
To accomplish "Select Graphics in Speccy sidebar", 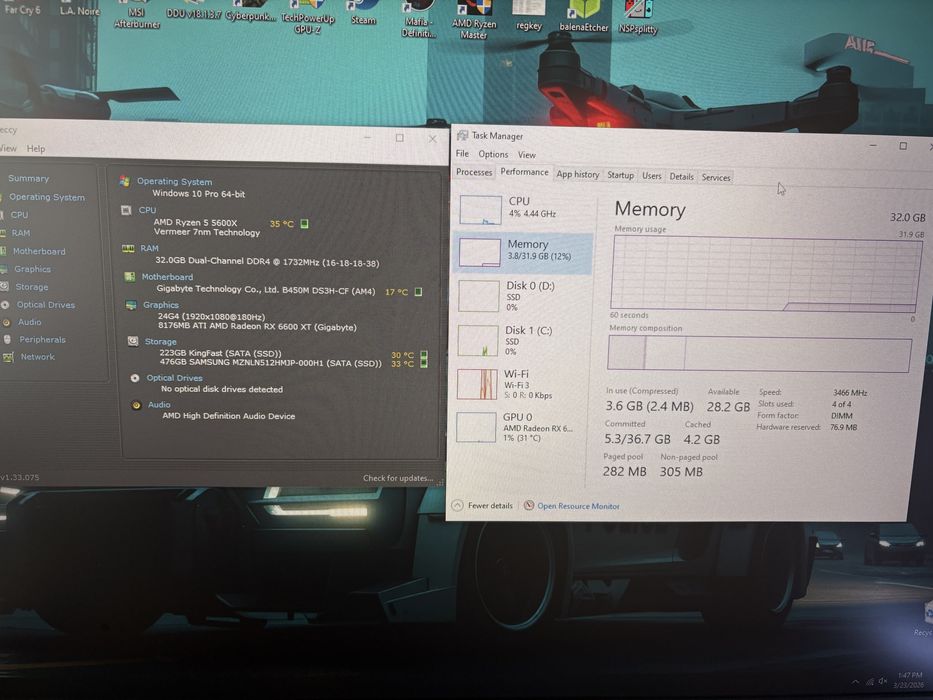I will (32, 269).
